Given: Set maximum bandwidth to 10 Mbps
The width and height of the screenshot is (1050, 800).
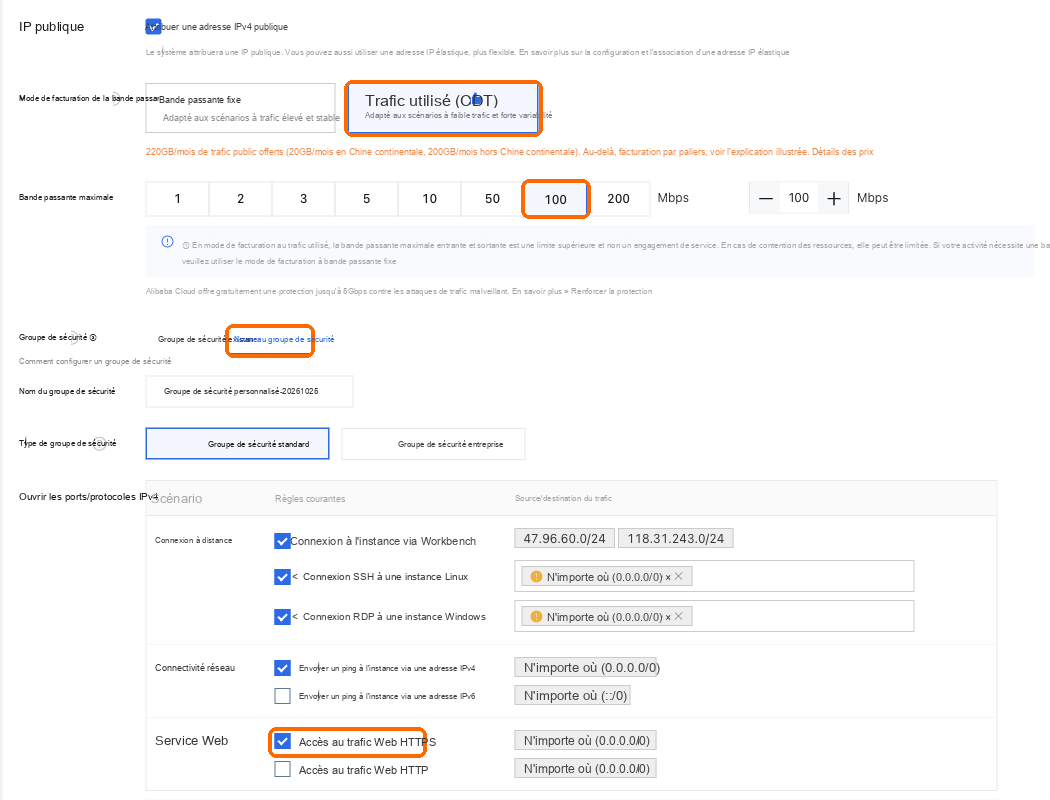Looking at the screenshot, I should pos(429,199).
